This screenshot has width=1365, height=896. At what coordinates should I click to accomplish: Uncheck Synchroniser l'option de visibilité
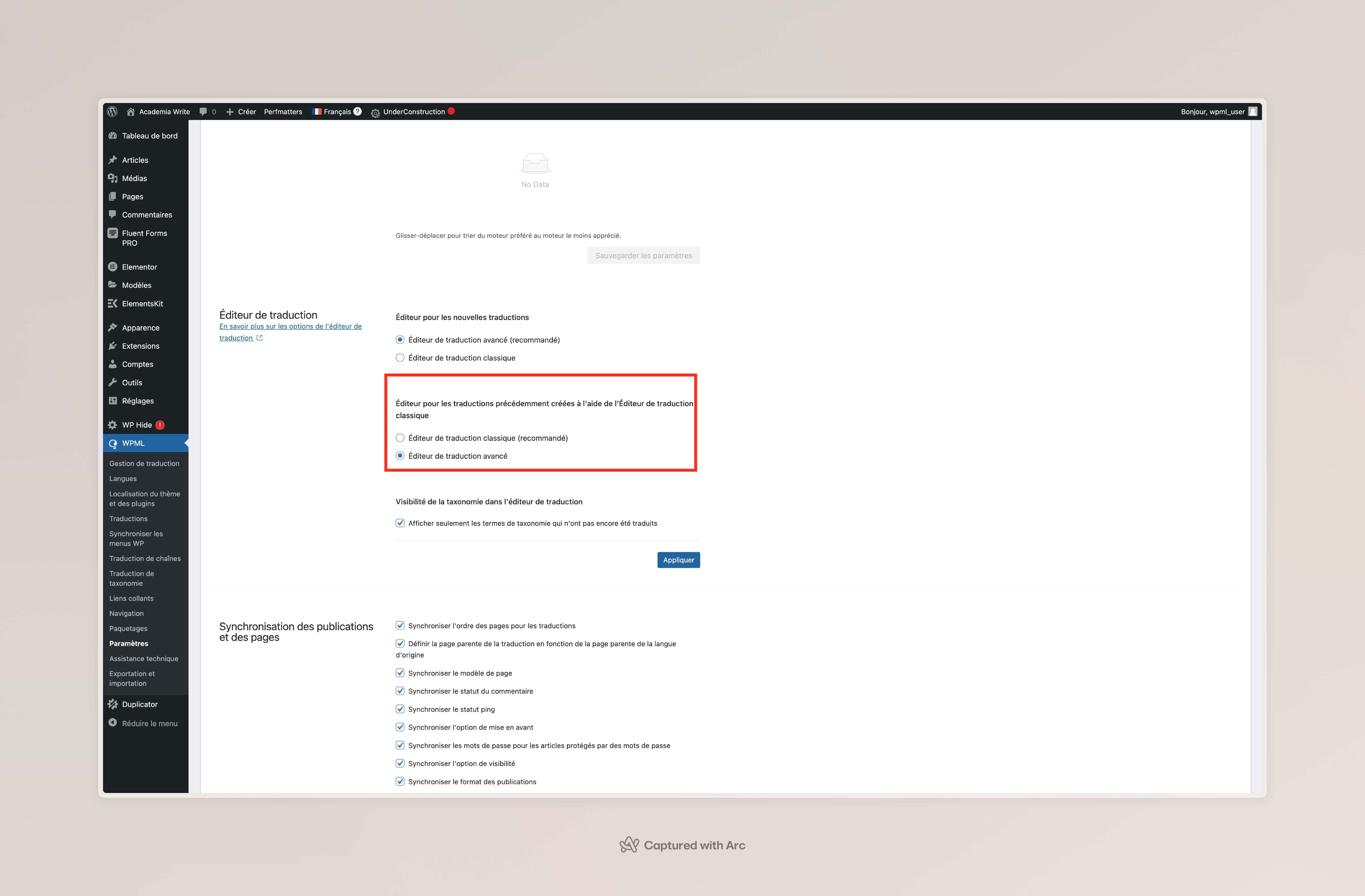(400, 763)
